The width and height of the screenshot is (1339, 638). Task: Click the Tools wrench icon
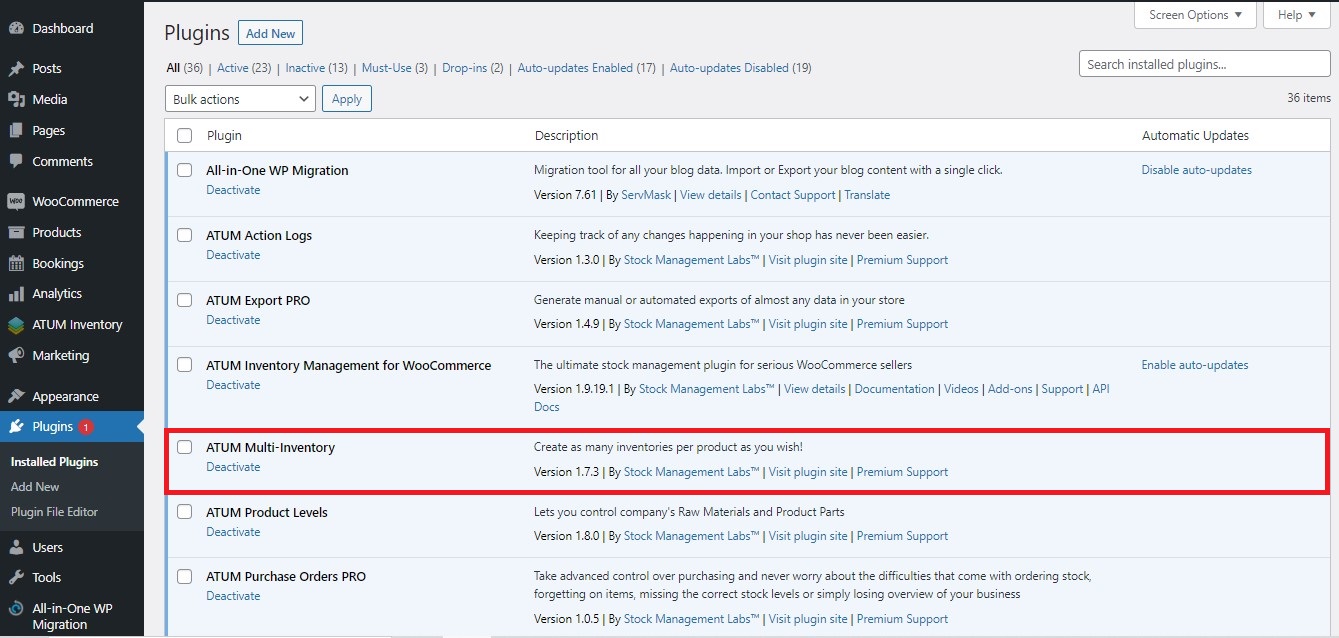[x=16, y=577]
